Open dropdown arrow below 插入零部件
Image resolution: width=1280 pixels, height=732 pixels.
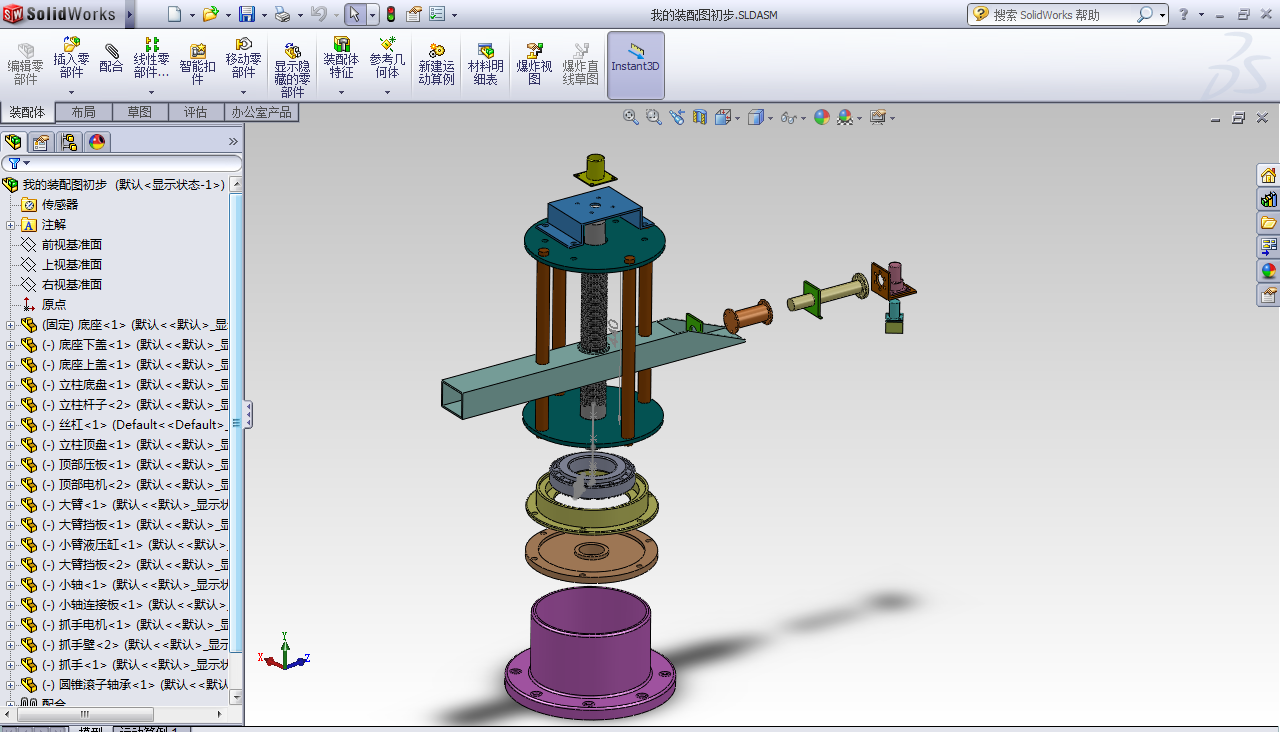click(x=71, y=92)
